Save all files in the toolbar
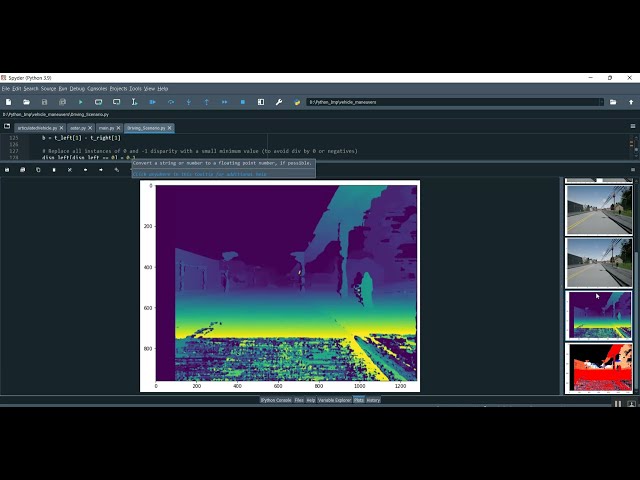 (62, 102)
